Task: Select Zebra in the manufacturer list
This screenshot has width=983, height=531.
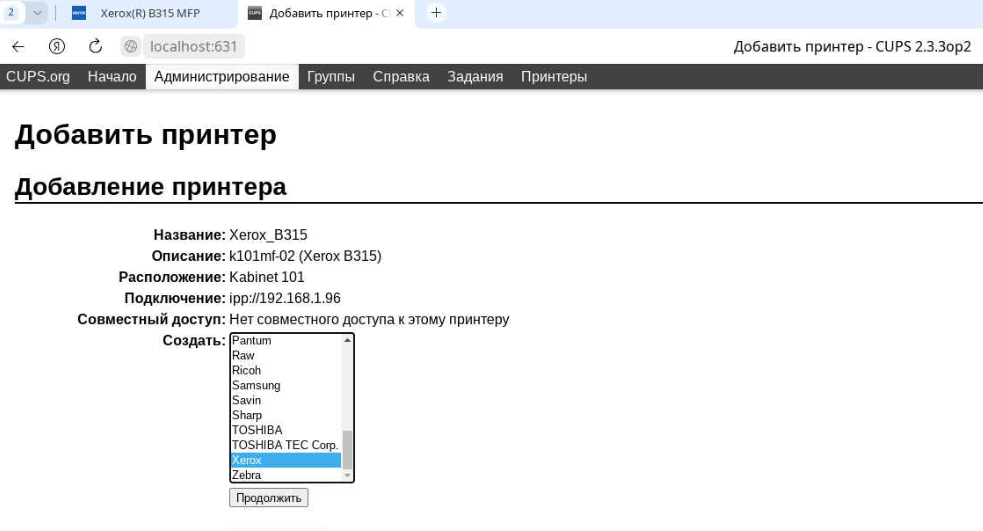Action: [286, 475]
